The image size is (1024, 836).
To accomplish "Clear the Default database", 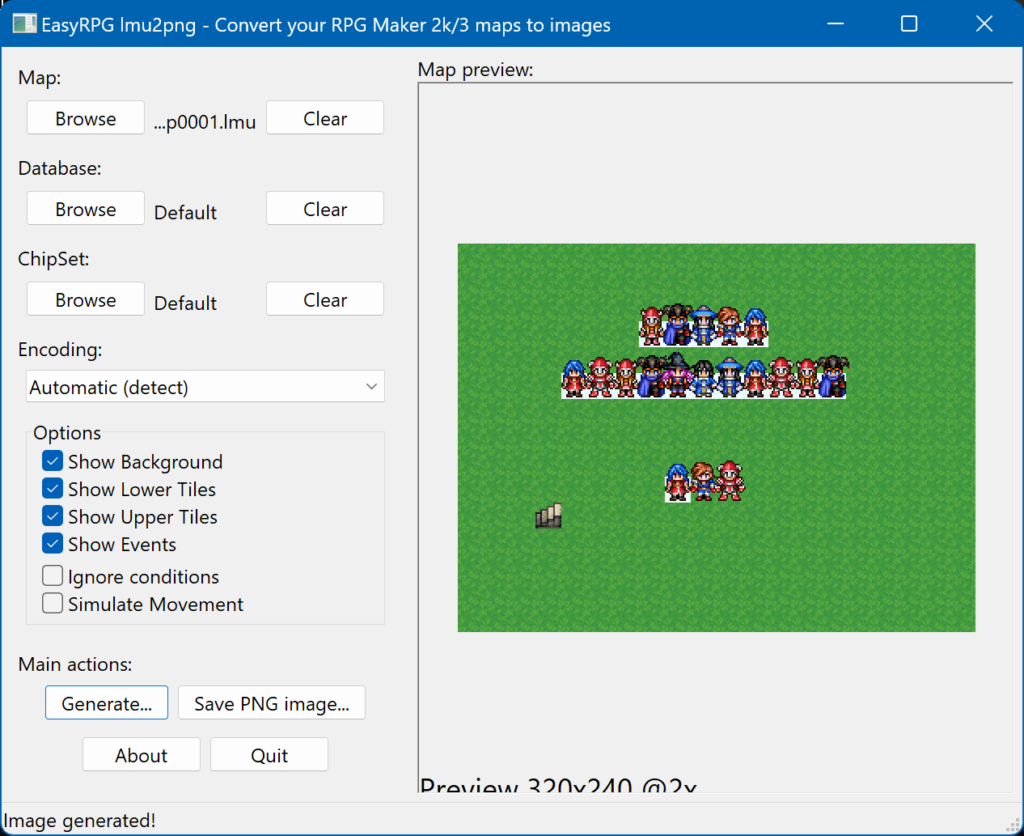I will click(x=324, y=208).
